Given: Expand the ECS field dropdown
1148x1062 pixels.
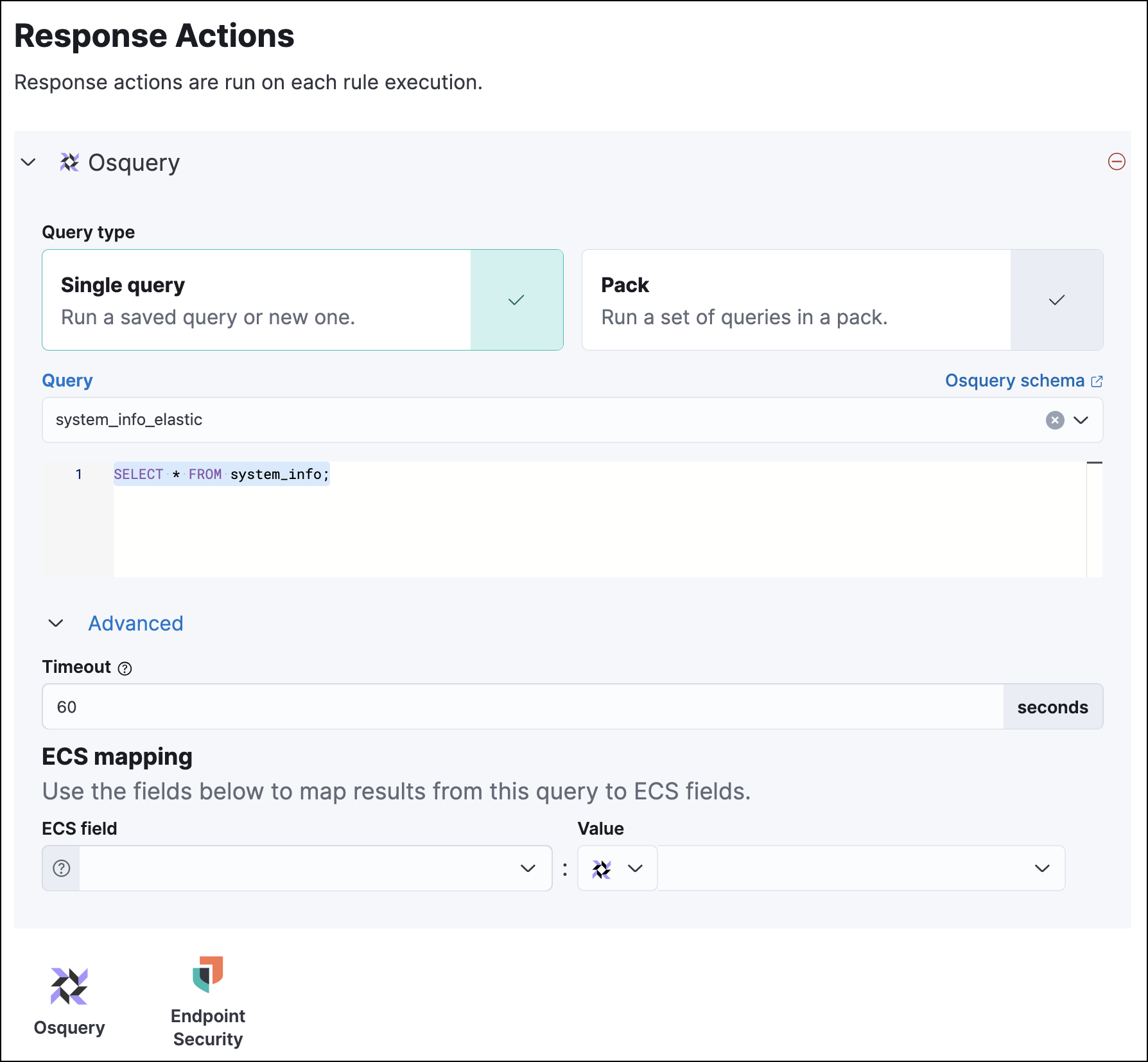Looking at the screenshot, I should [528, 868].
